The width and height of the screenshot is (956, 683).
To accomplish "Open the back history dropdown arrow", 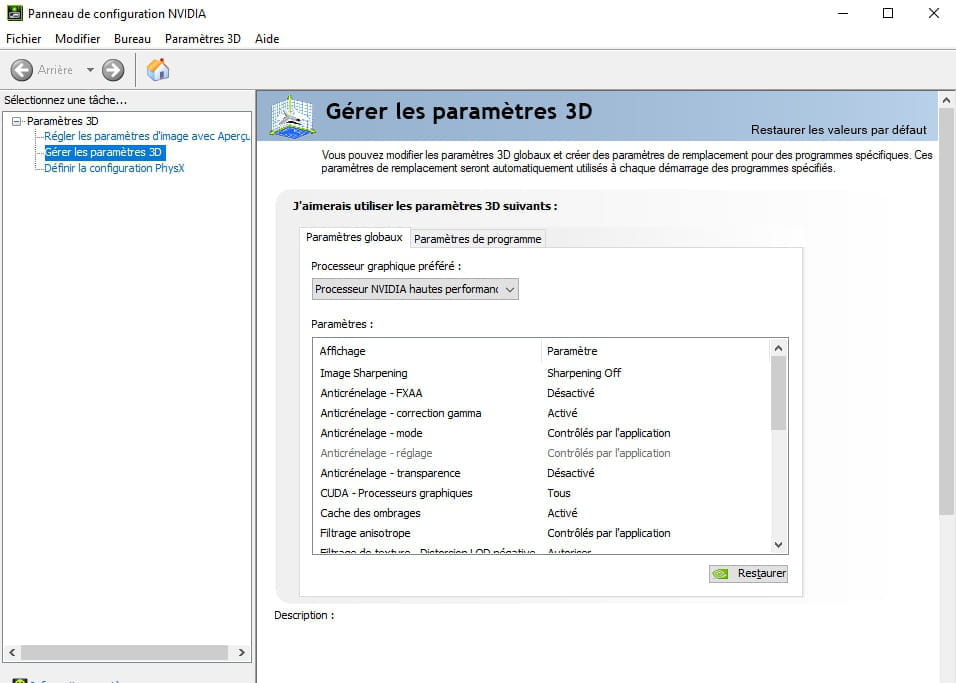I will click(x=90, y=70).
